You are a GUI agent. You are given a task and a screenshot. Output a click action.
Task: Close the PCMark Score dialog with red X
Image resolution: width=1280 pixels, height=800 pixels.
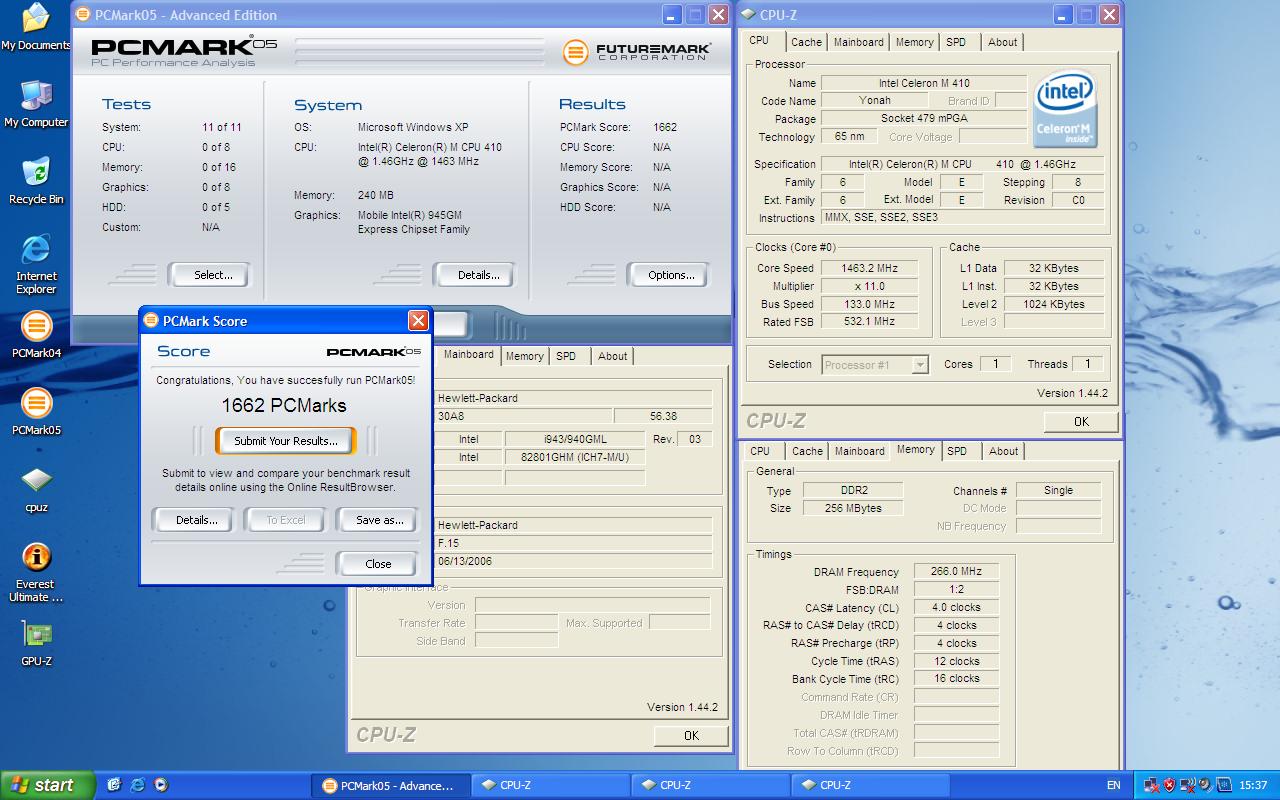click(418, 320)
